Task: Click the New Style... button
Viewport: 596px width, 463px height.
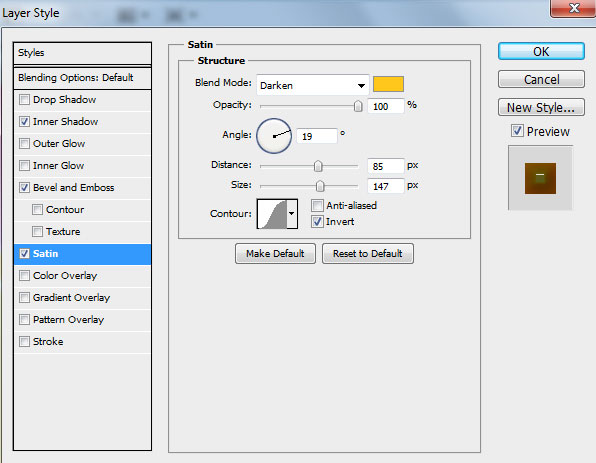Action: click(x=541, y=108)
